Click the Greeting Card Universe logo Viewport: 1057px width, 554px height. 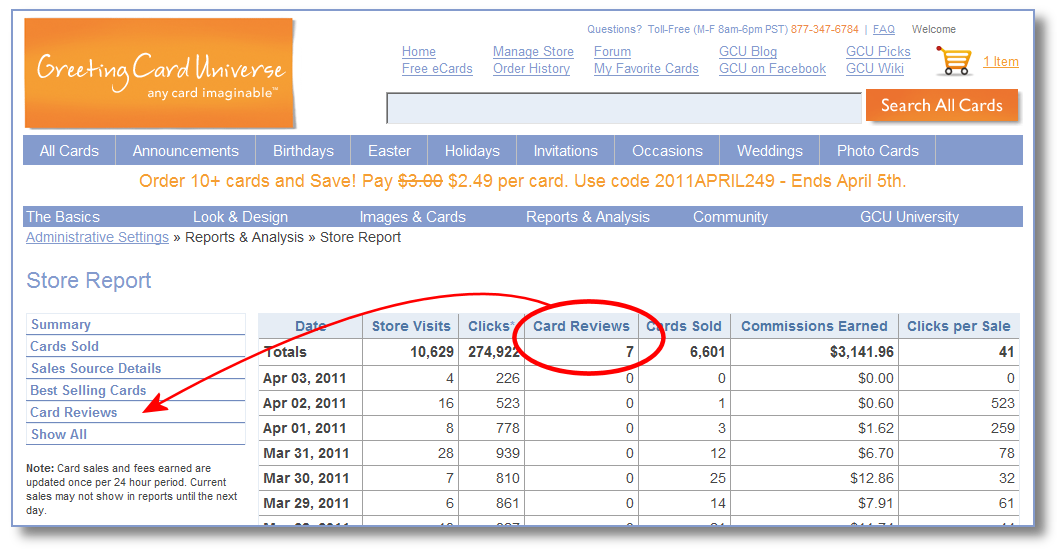pos(160,73)
